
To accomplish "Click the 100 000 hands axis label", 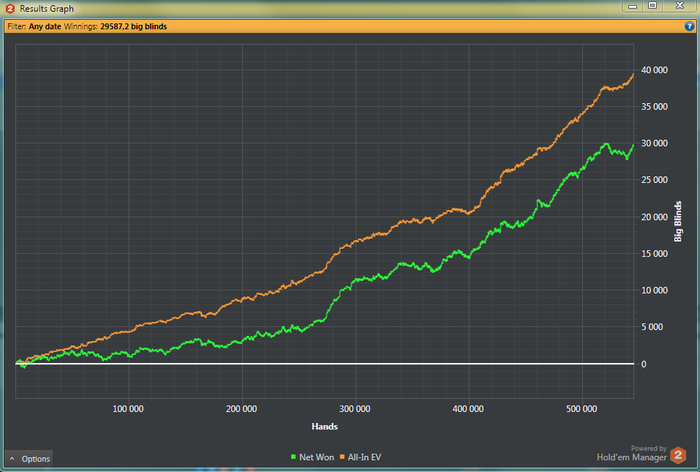I will coord(128,409).
